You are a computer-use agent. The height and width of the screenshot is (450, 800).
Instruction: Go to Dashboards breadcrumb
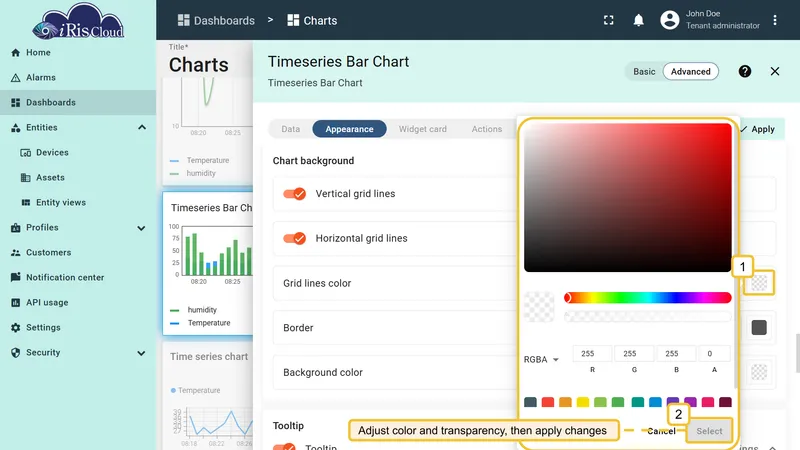click(216, 20)
